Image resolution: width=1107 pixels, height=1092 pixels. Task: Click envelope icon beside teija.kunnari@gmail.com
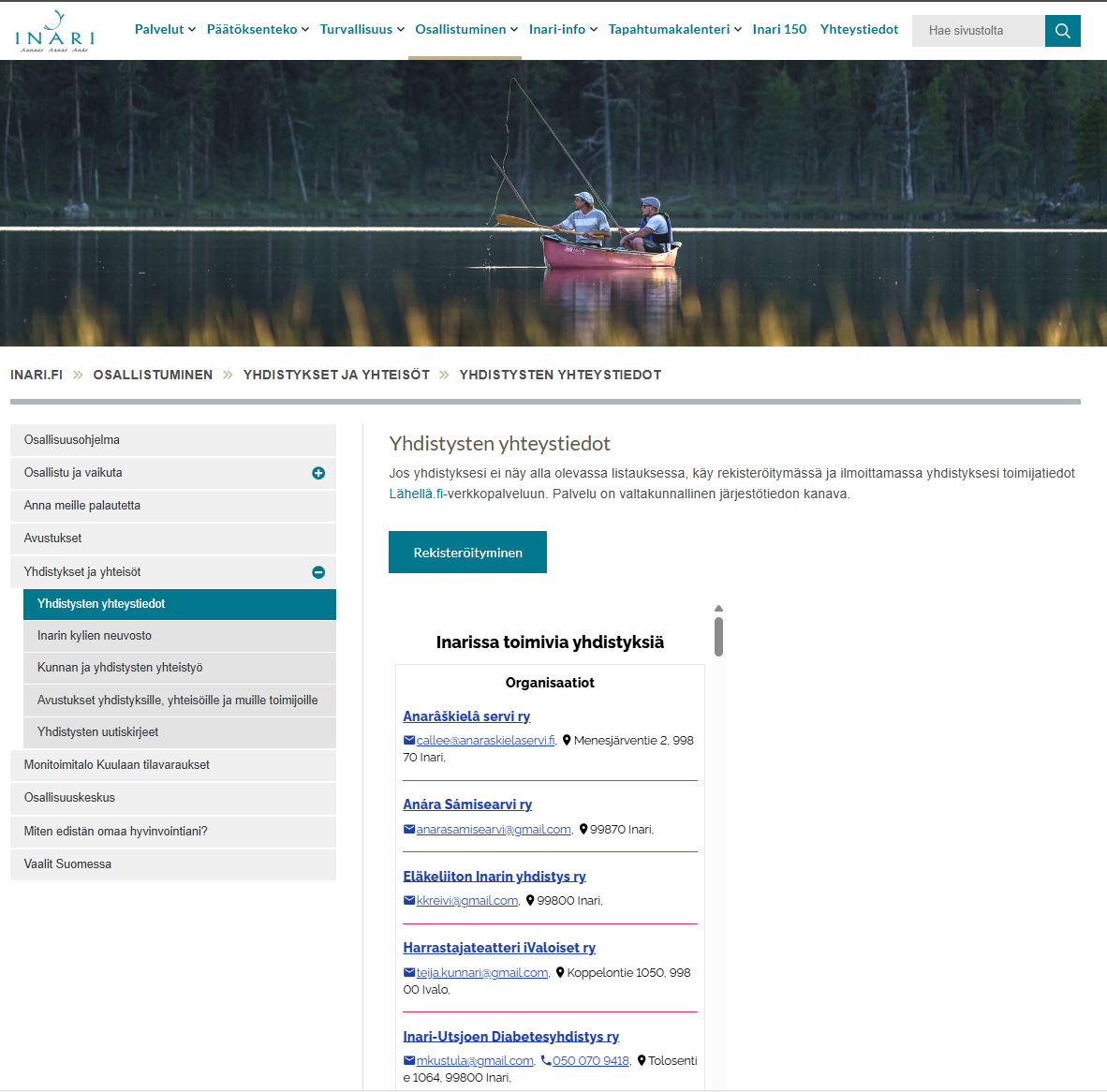(x=408, y=973)
